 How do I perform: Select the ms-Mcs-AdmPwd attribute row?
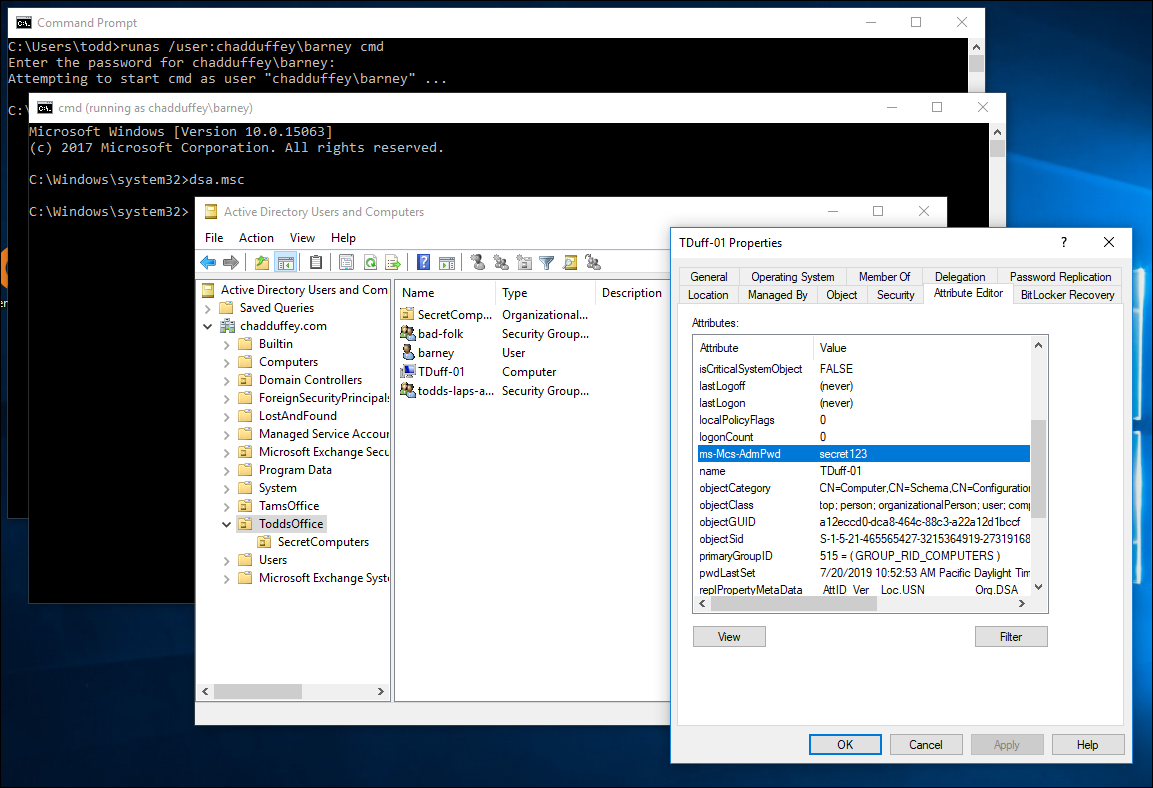pos(863,454)
